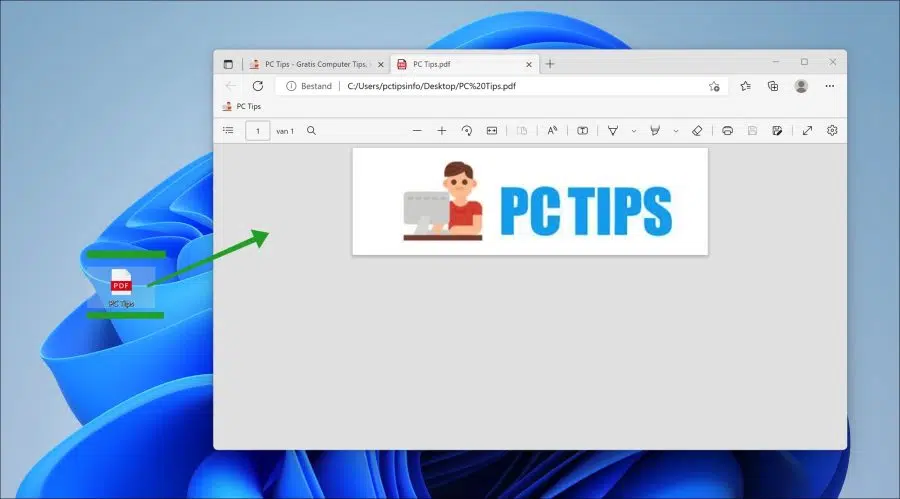Add this page to favorites
The height and width of the screenshot is (499, 900).
(x=714, y=86)
